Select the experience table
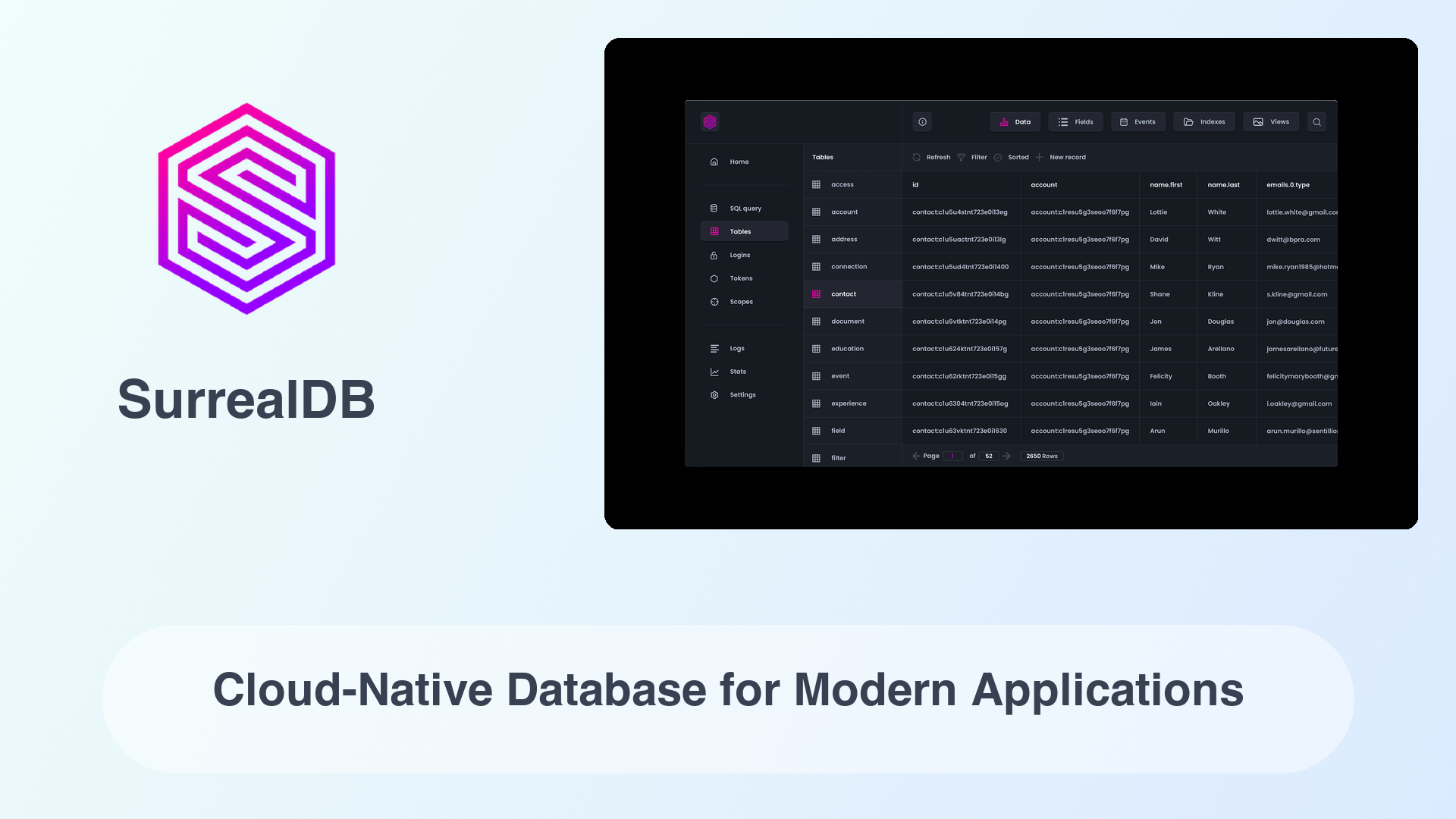This screenshot has width=1456, height=819. tap(852, 403)
